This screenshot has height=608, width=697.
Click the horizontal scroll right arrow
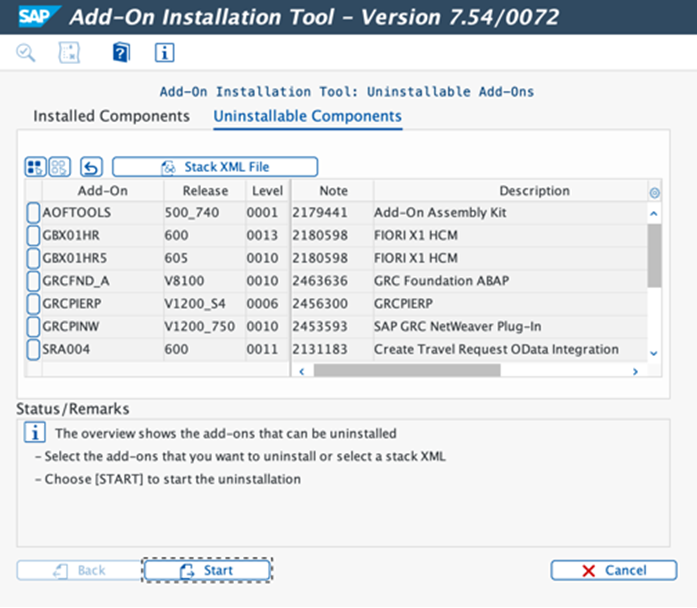[635, 371]
